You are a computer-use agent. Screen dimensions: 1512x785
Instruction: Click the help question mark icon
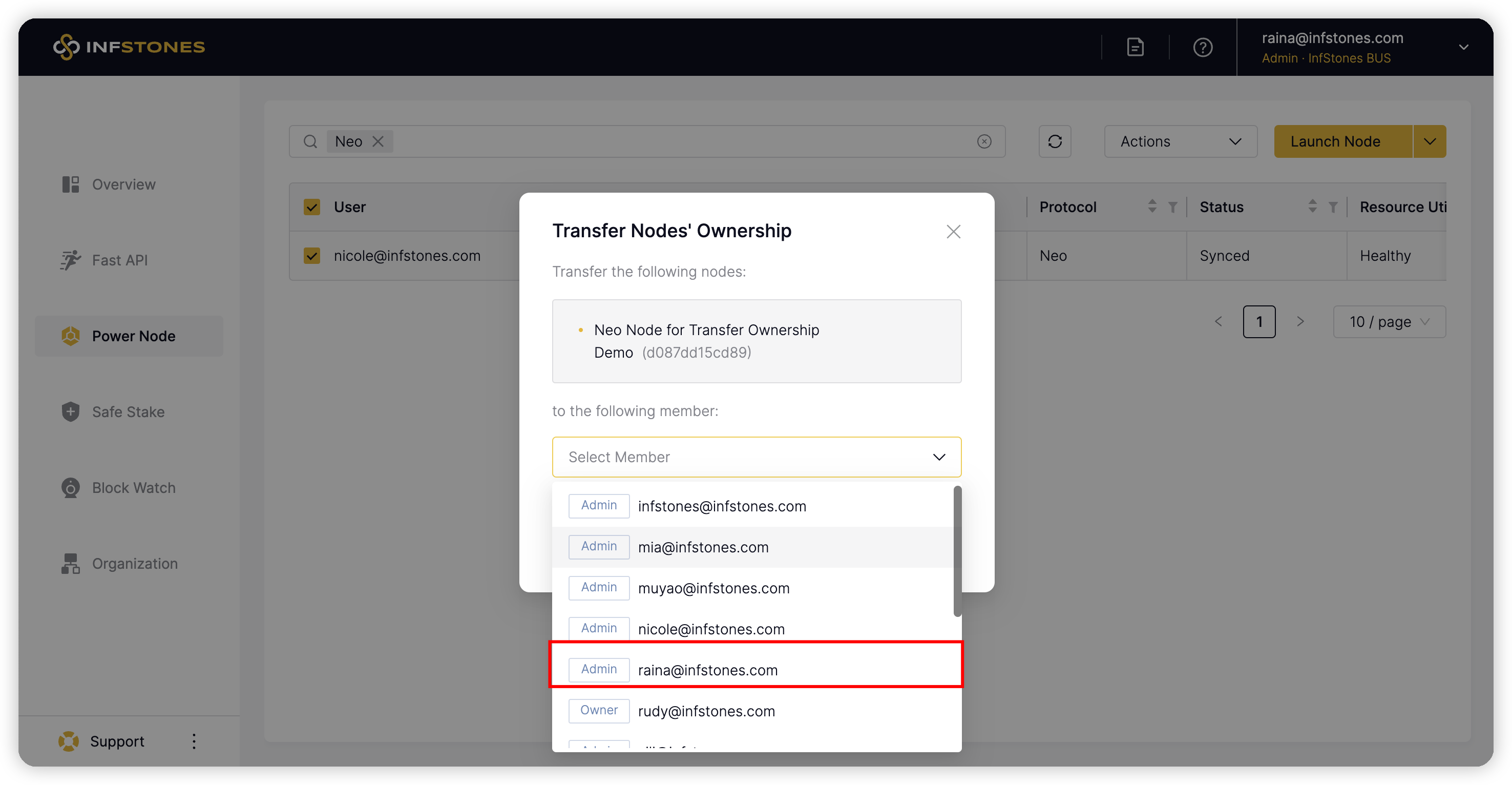(x=1203, y=47)
